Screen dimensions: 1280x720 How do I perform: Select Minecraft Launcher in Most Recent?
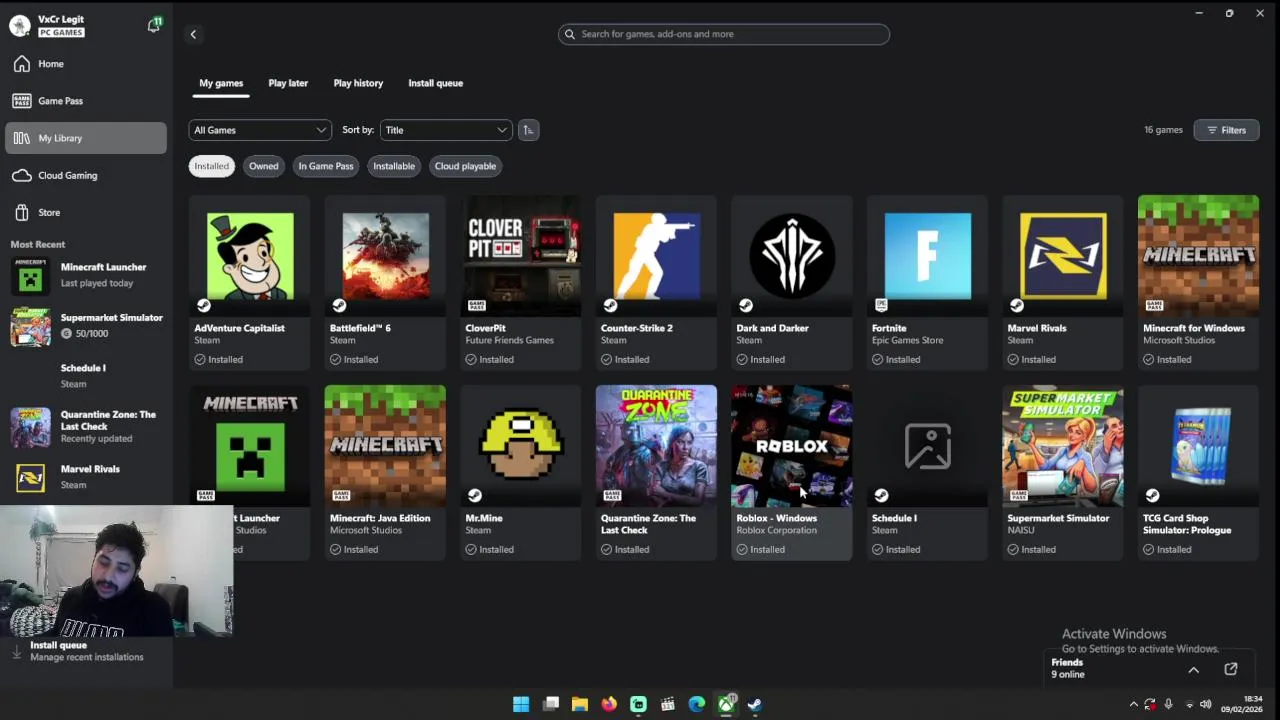point(86,276)
